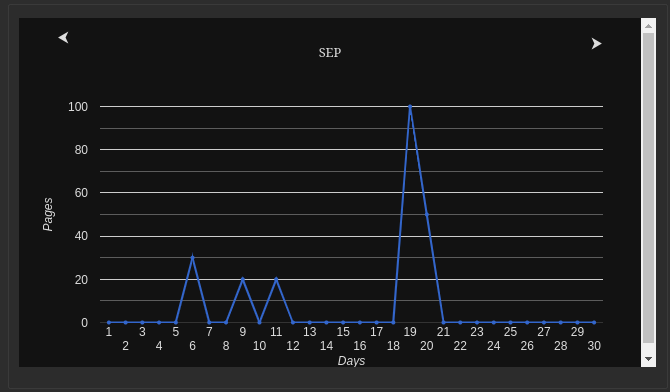Screen dimensions: 670x392
Task: Click the scrollbar down arrow
Action: point(648,359)
